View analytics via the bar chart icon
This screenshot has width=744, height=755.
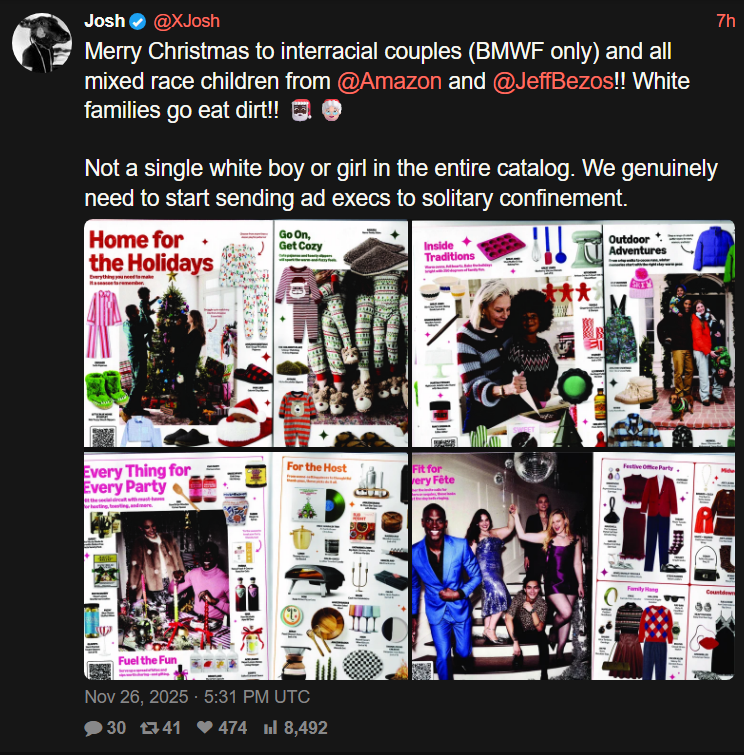coord(271,728)
